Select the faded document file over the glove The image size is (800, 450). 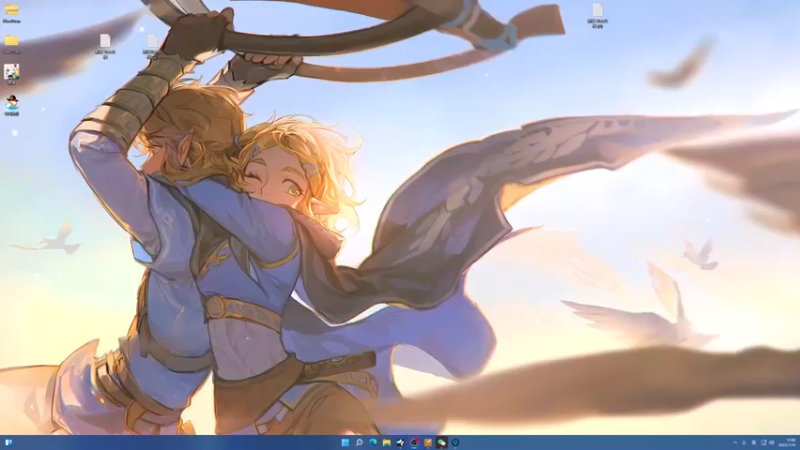pos(151,46)
